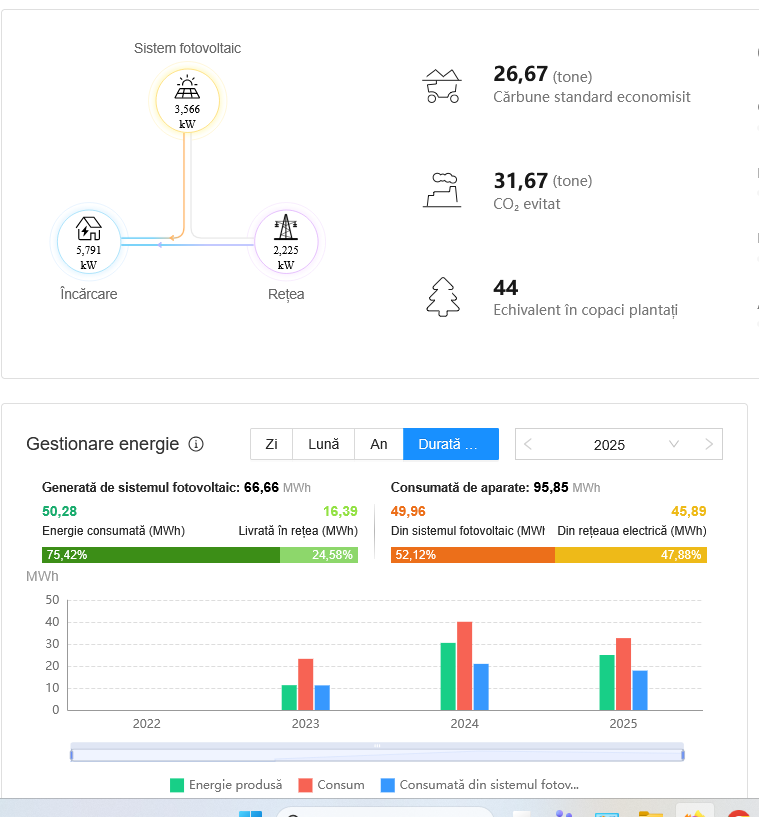The image size is (759, 817).
Task: Select the Durată period button
Action: tap(450, 444)
